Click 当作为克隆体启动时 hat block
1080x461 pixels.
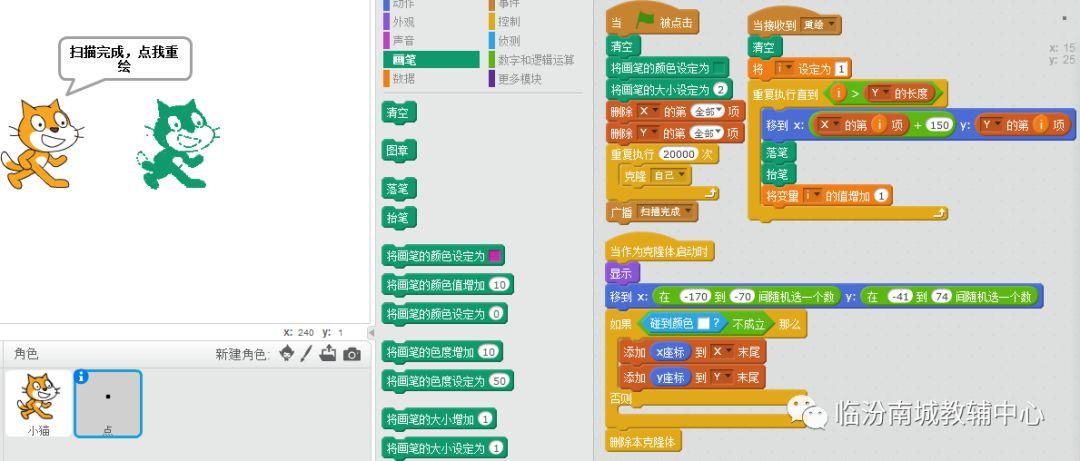(x=660, y=250)
